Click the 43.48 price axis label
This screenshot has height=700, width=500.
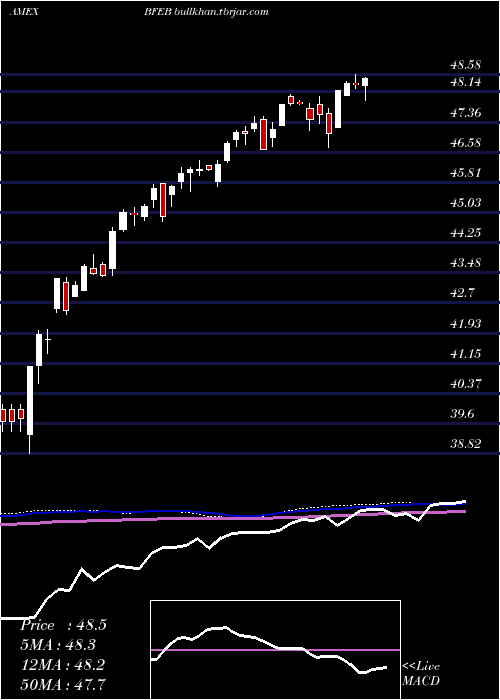pos(465,263)
